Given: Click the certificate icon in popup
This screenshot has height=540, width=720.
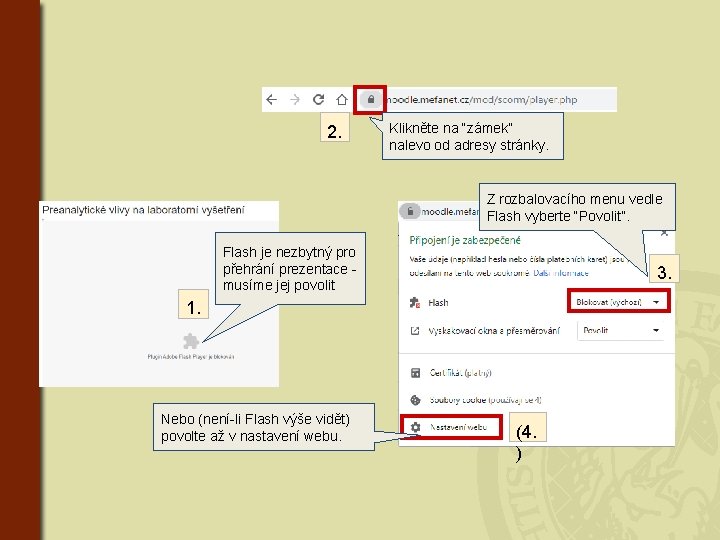Looking at the screenshot, I should point(415,373).
